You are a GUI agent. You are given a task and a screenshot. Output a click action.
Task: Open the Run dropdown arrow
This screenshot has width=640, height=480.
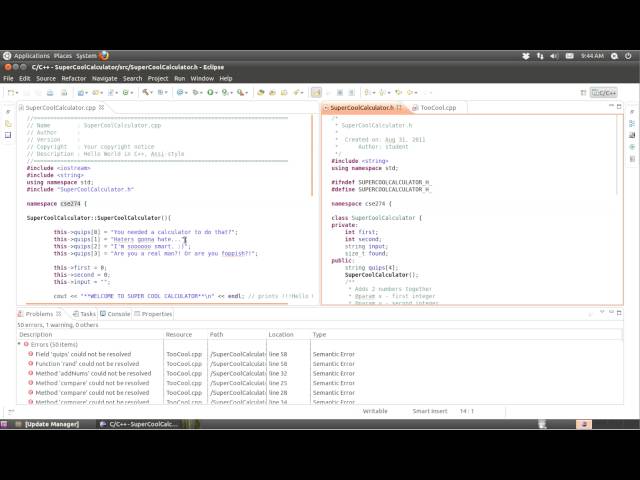click(x=216, y=93)
